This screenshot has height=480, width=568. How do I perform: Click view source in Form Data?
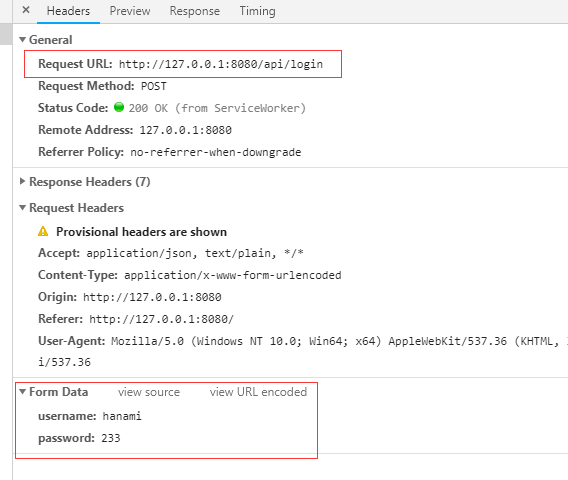[149, 392]
